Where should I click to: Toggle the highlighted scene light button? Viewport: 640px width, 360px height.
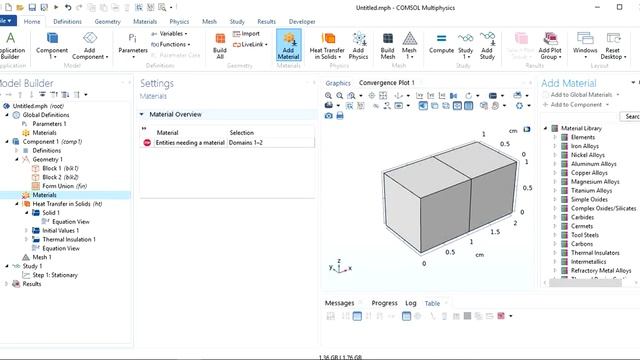pos(423,106)
